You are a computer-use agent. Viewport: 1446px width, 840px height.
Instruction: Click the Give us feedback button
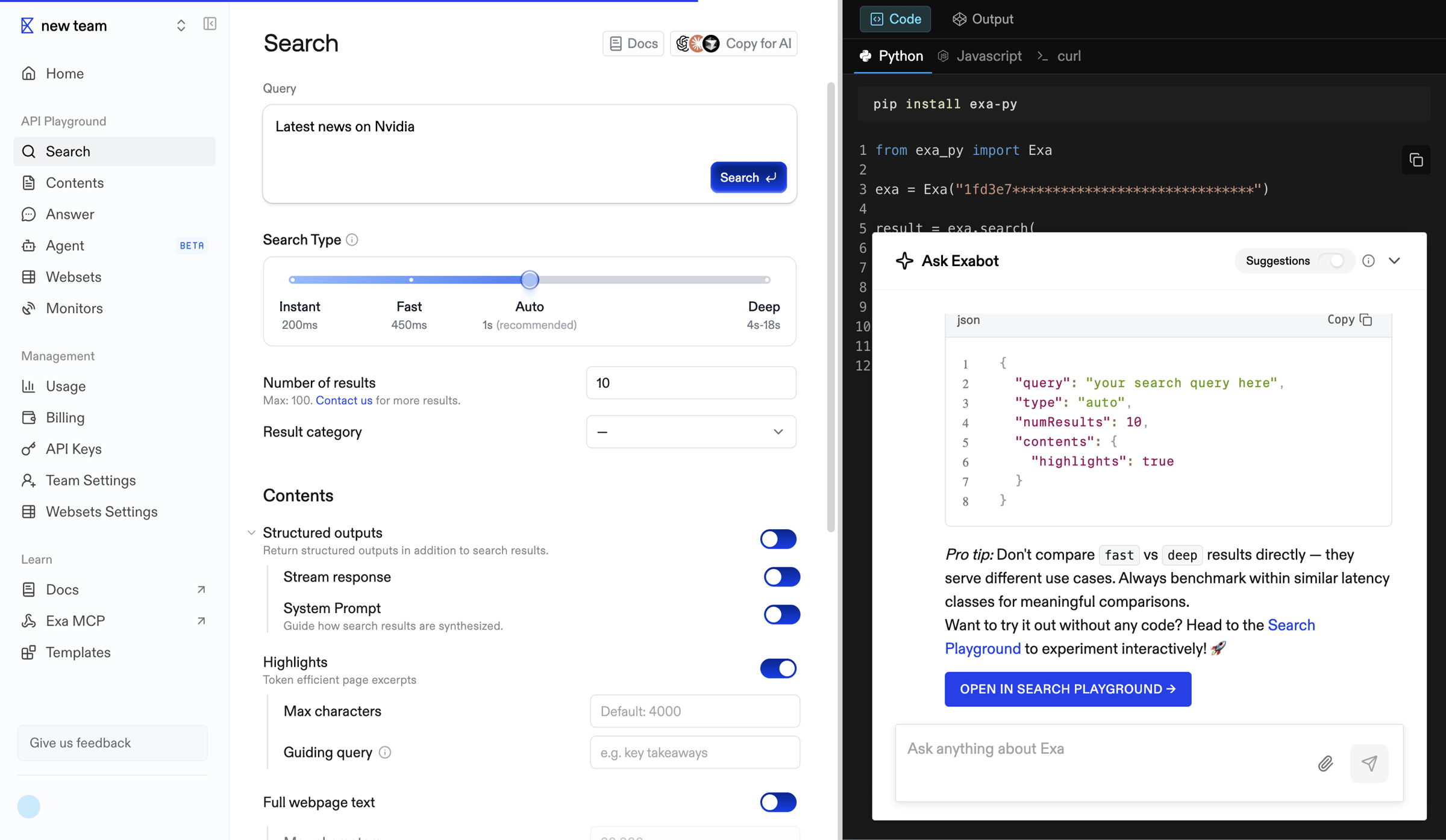pos(113,743)
